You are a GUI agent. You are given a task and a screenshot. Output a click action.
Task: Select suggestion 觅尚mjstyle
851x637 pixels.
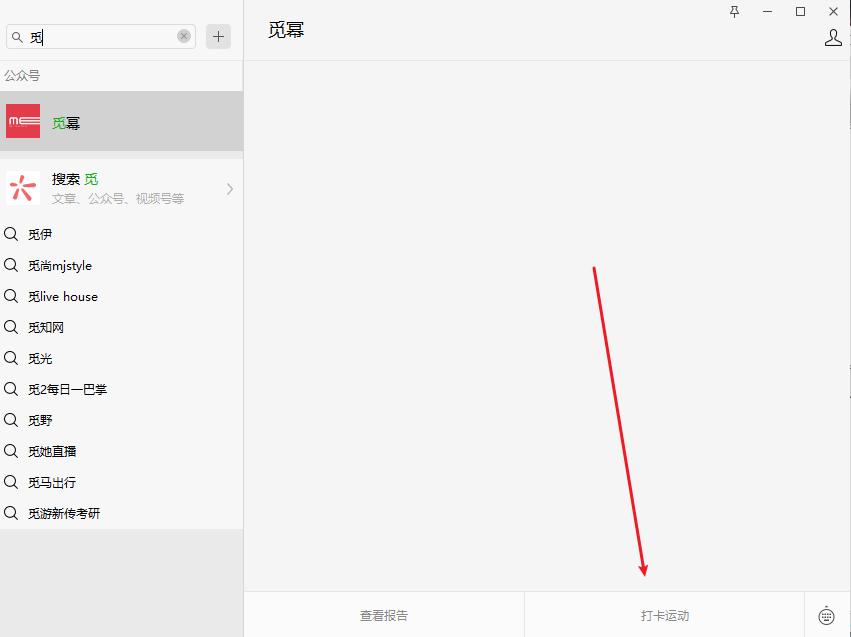click(x=122, y=265)
